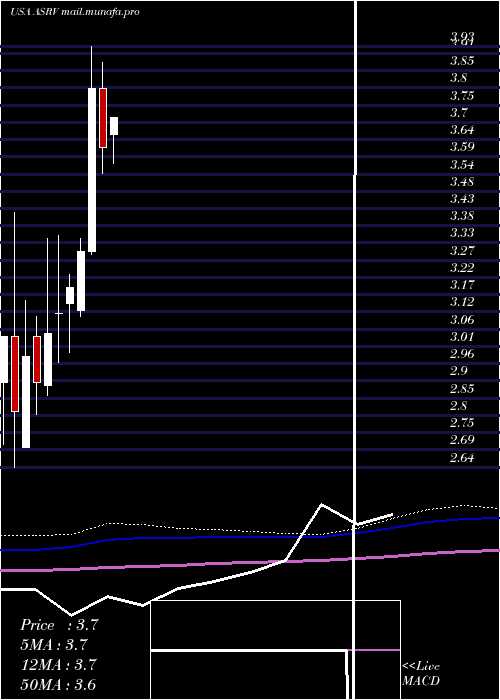Click the 2.8 price axis label

click(458, 406)
